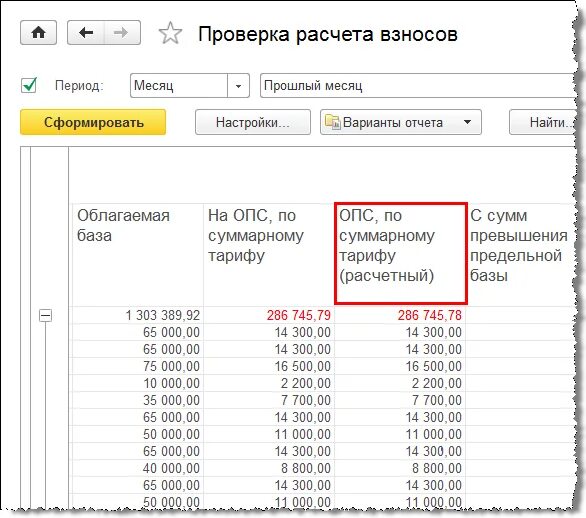This screenshot has width=586, height=518.
Task: Select the 10 000,00 base cell
Action: [x=138, y=383]
